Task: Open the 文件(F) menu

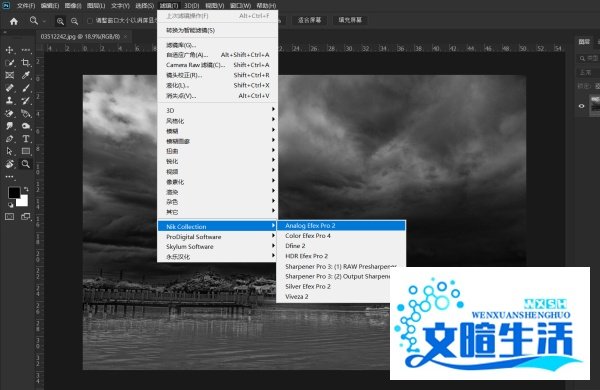Action: [26, 6]
